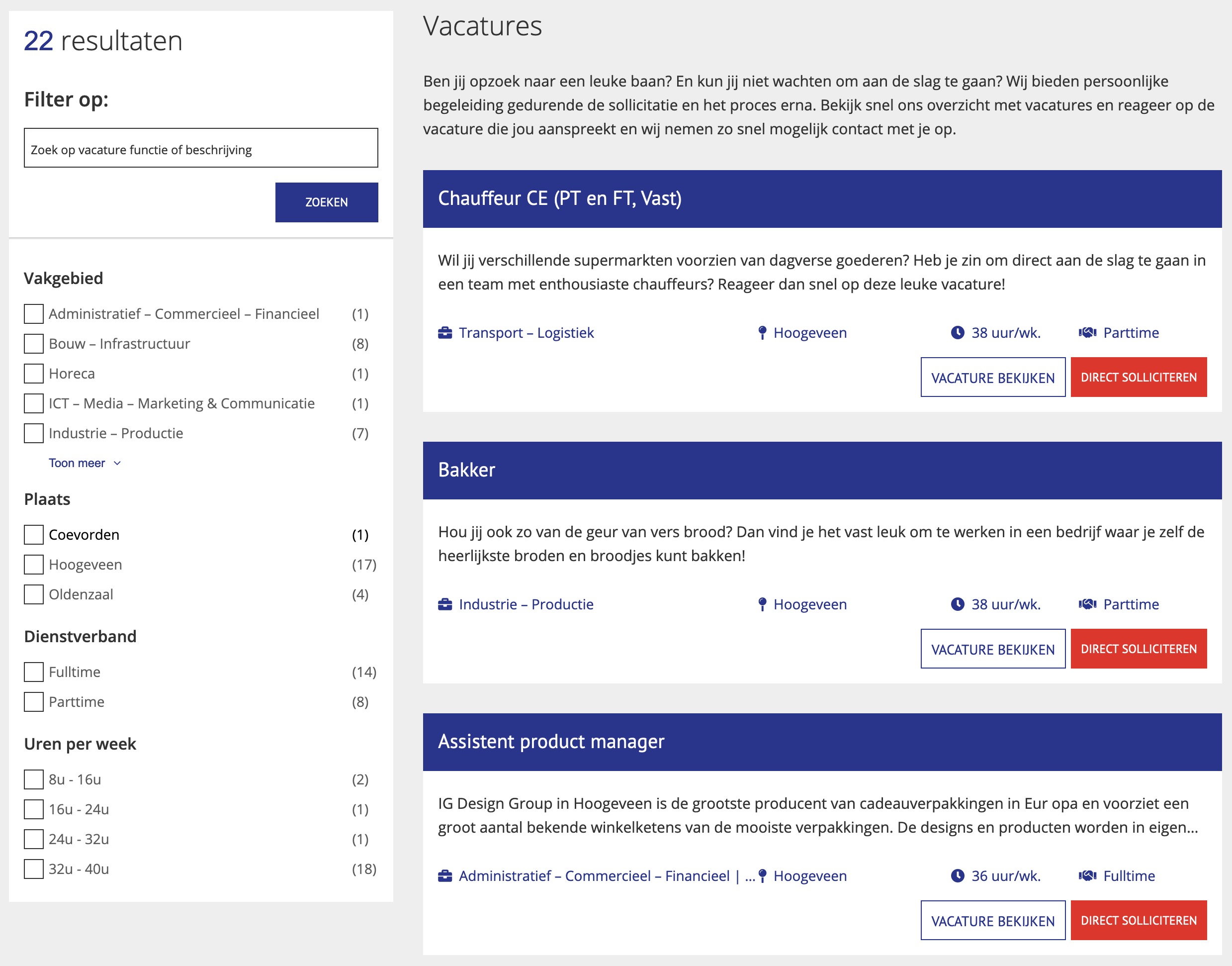Click location pin icon in Bakker card
Image resolution: width=1232 pixels, height=966 pixels.
click(762, 604)
